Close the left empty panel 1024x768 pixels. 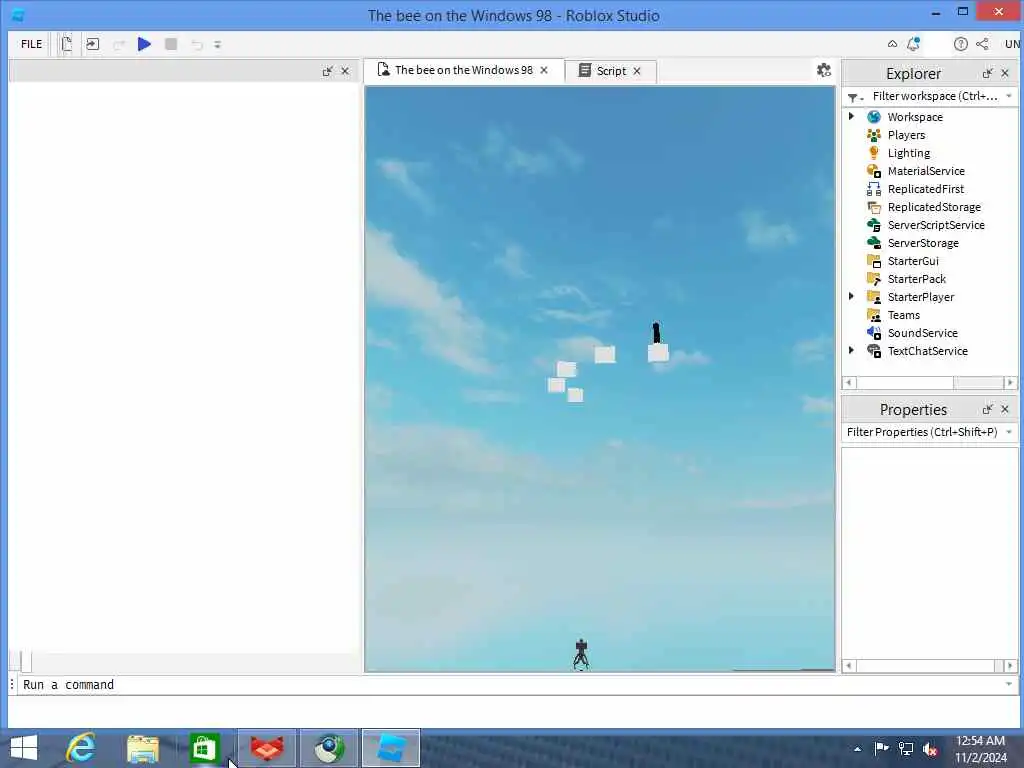345,71
